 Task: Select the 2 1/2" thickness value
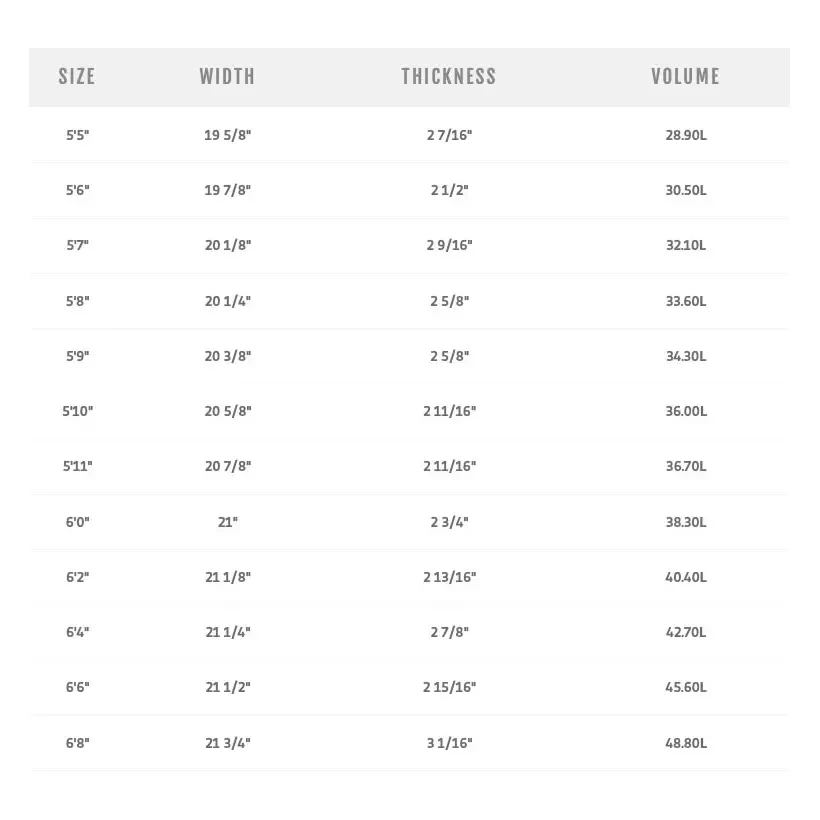pos(449,190)
